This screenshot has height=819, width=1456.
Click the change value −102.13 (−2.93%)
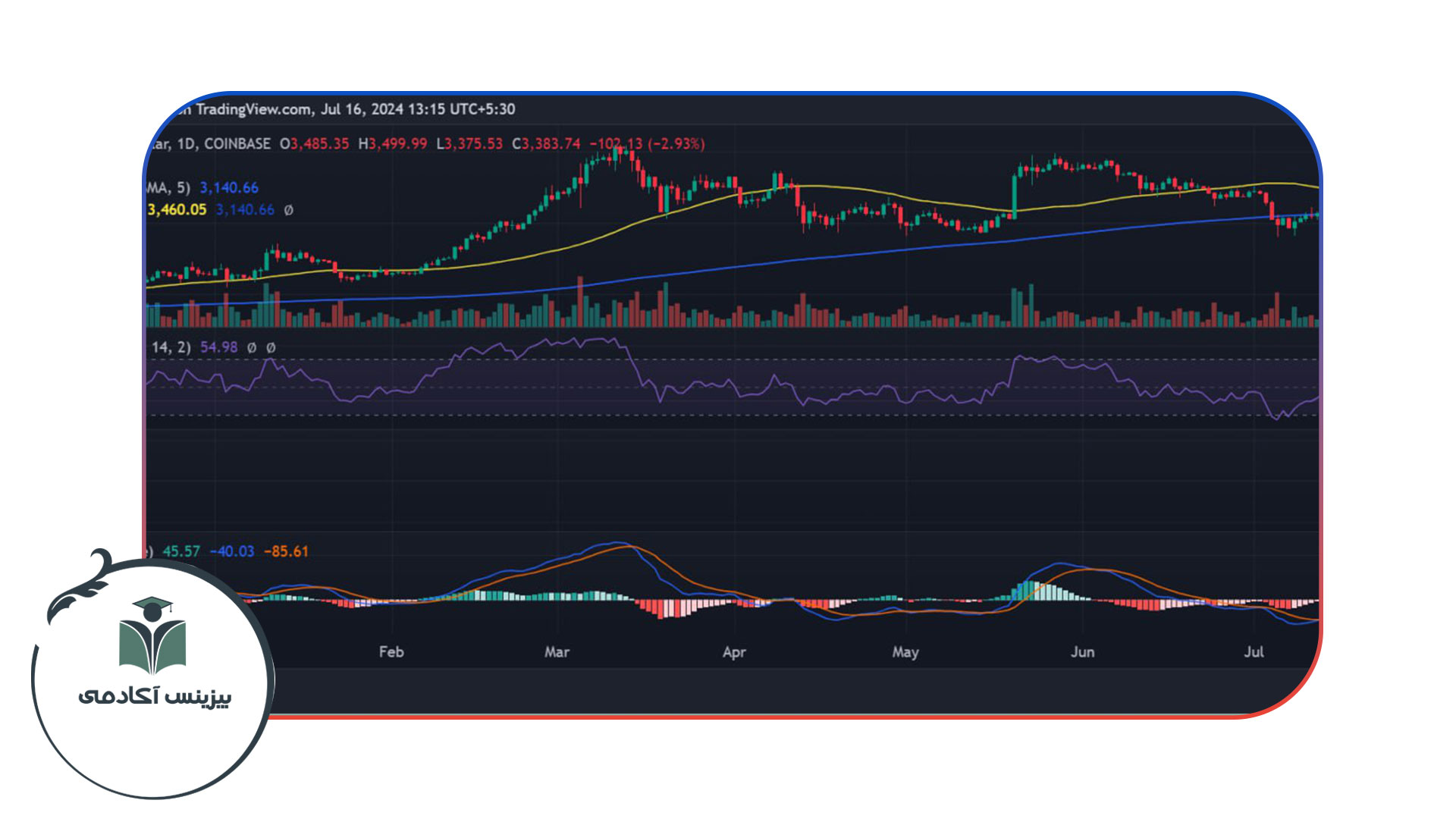tap(647, 143)
